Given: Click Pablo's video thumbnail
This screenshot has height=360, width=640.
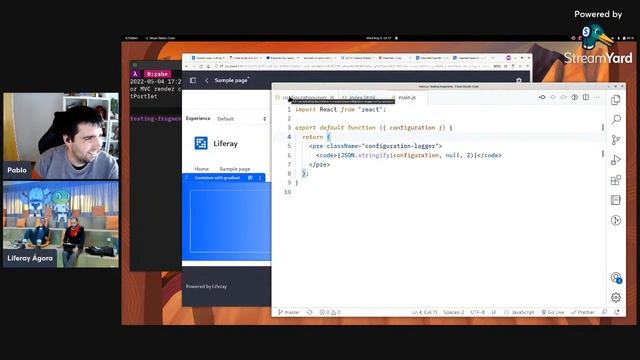Looking at the screenshot, I should (x=61, y=136).
